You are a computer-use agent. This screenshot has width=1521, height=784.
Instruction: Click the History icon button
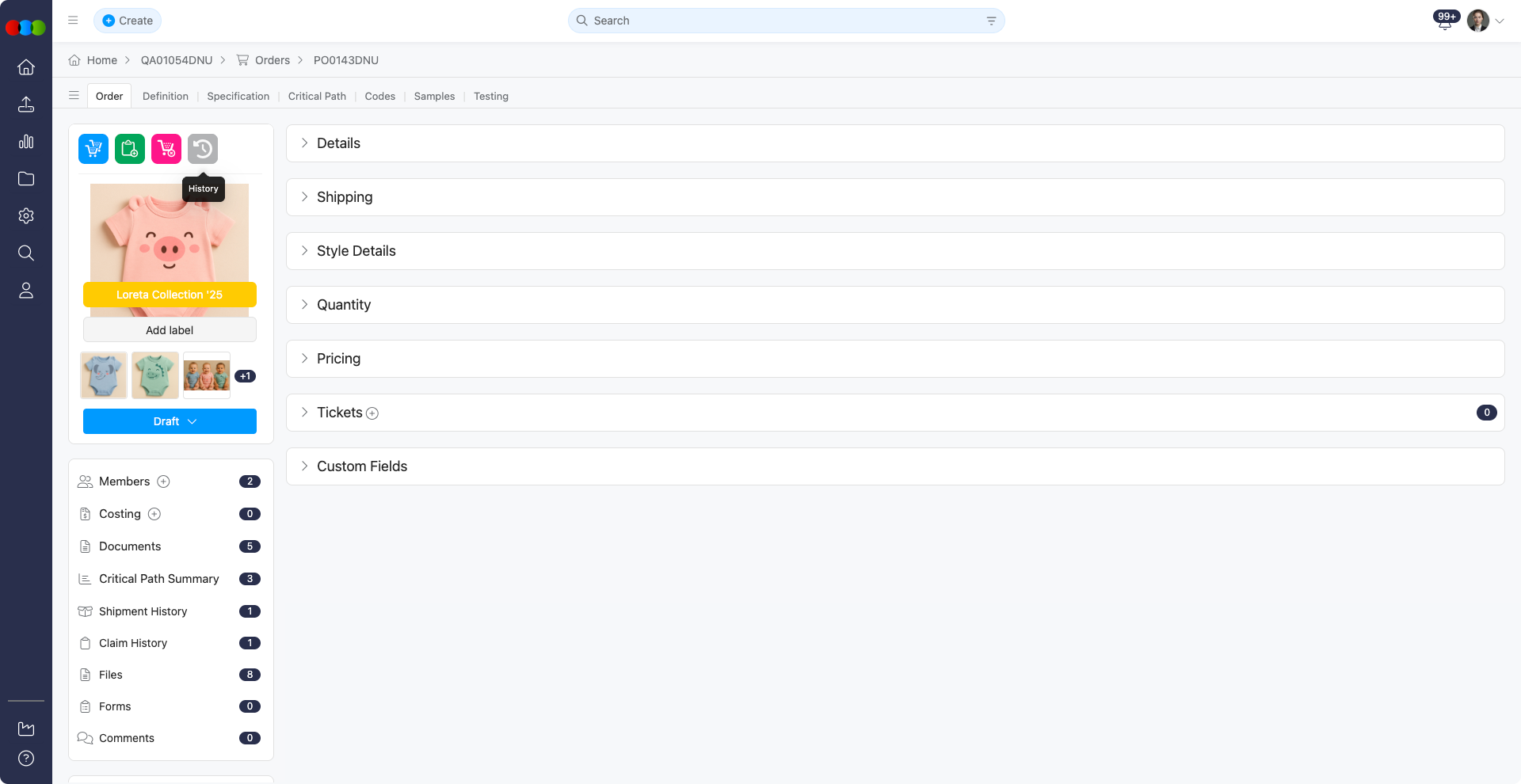(203, 149)
